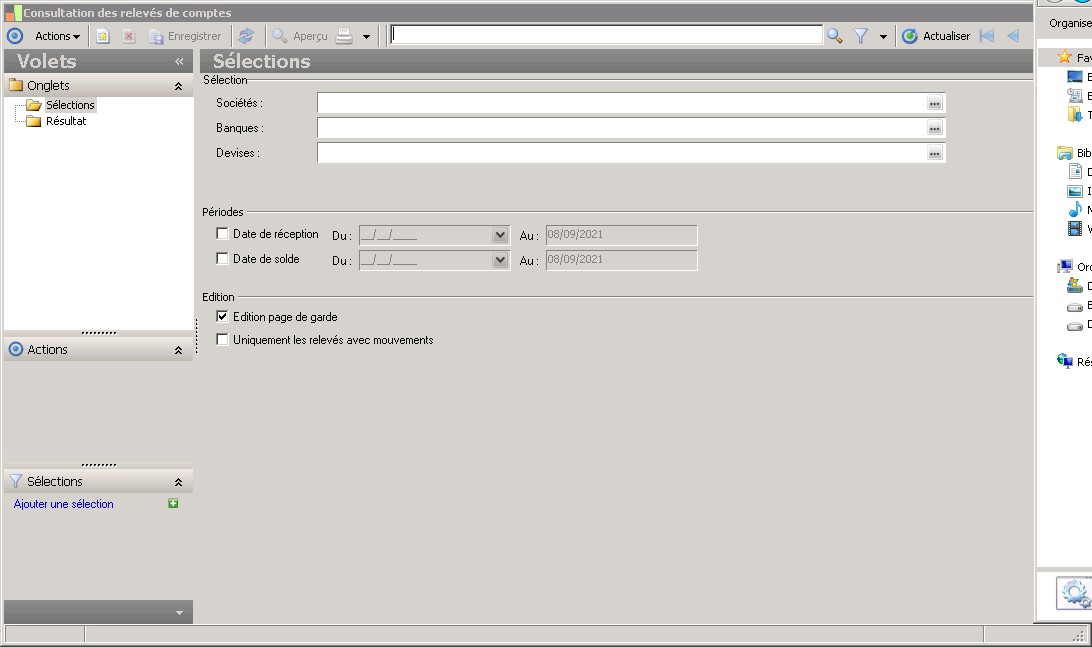
Task: Uncheck Edition page de garde checkbox
Action: click(222, 317)
